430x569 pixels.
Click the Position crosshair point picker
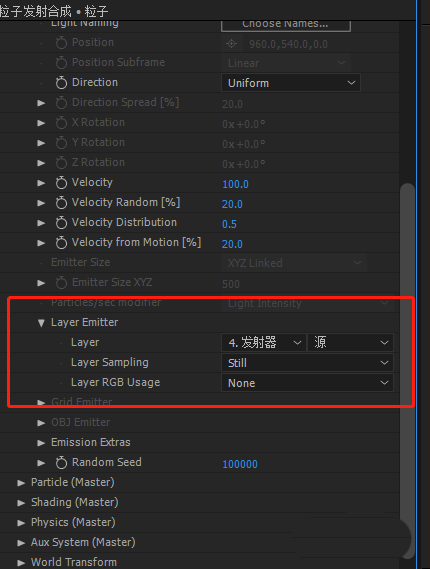click(x=231, y=44)
